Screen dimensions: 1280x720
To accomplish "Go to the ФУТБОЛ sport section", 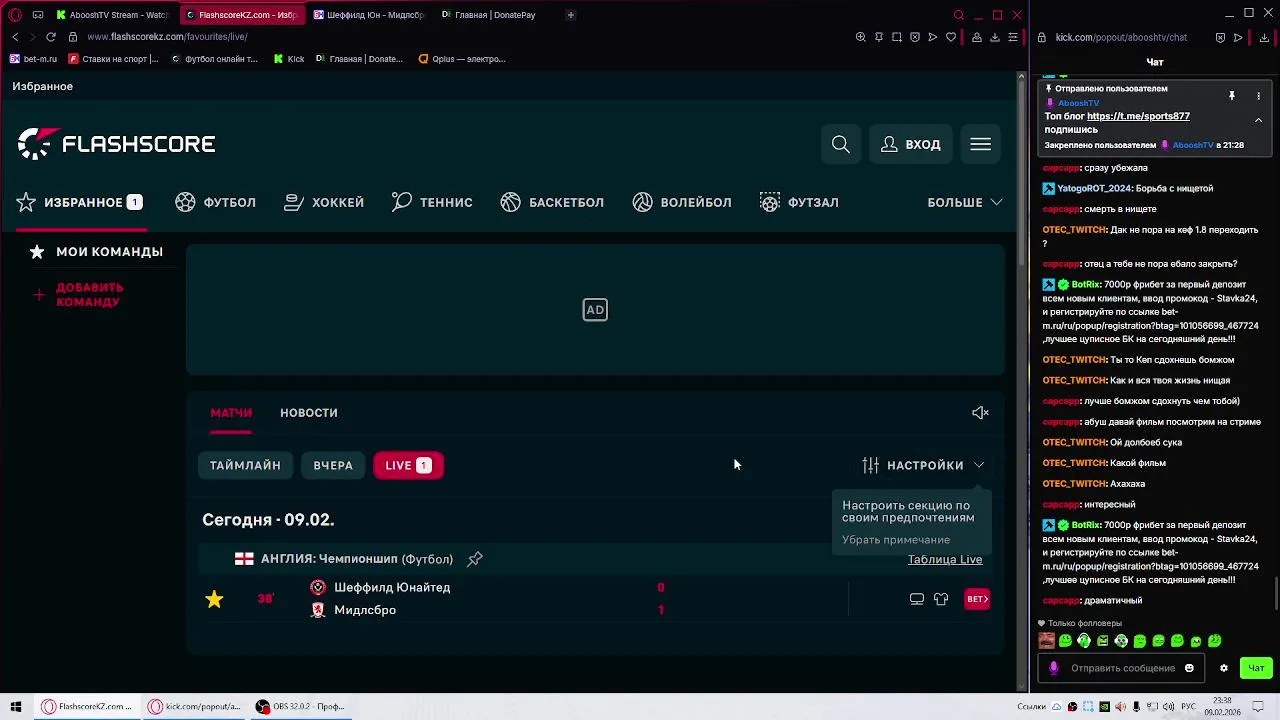I will click(215, 202).
